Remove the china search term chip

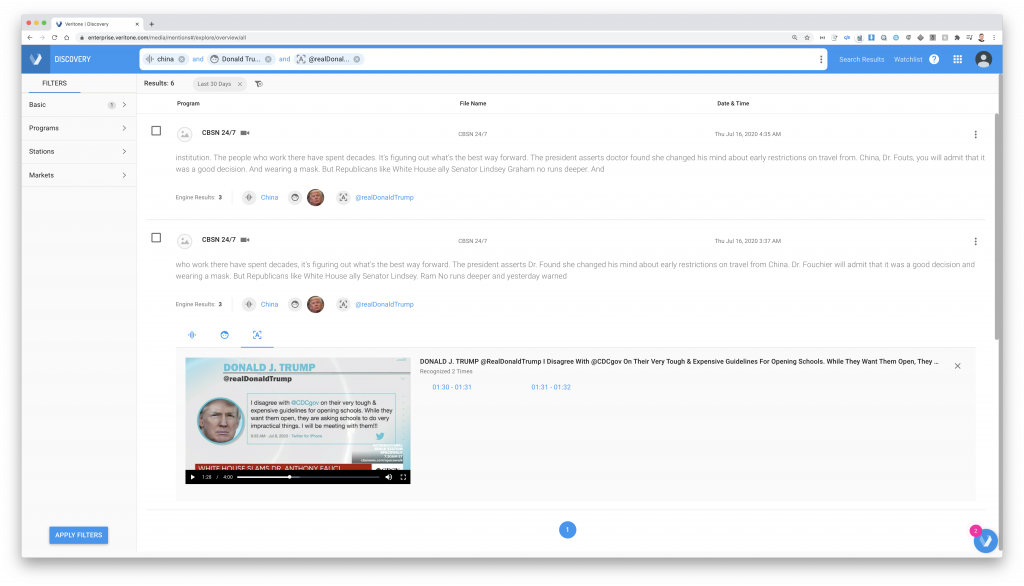(181, 59)
